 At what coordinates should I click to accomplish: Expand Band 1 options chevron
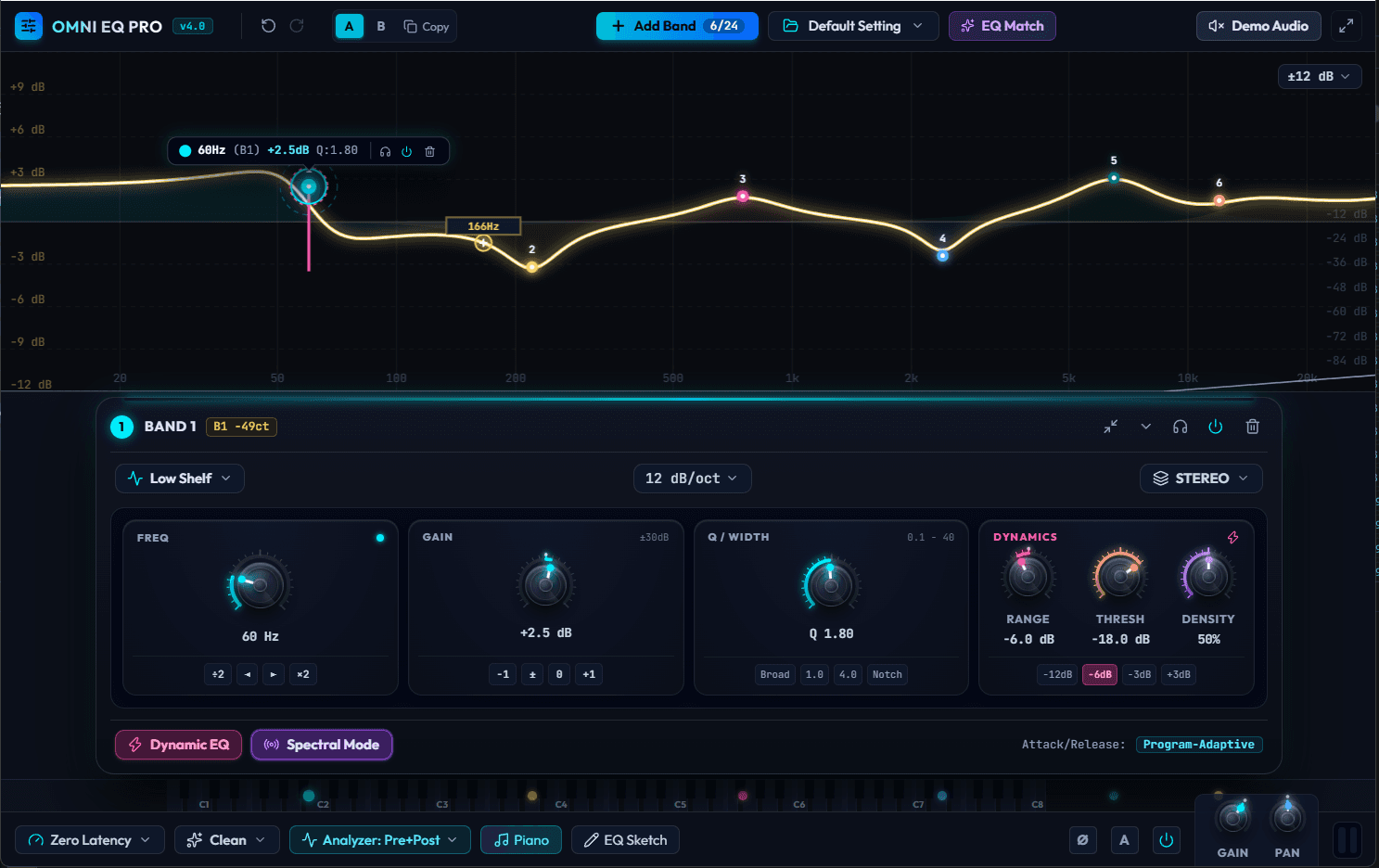coord(1146,427)
